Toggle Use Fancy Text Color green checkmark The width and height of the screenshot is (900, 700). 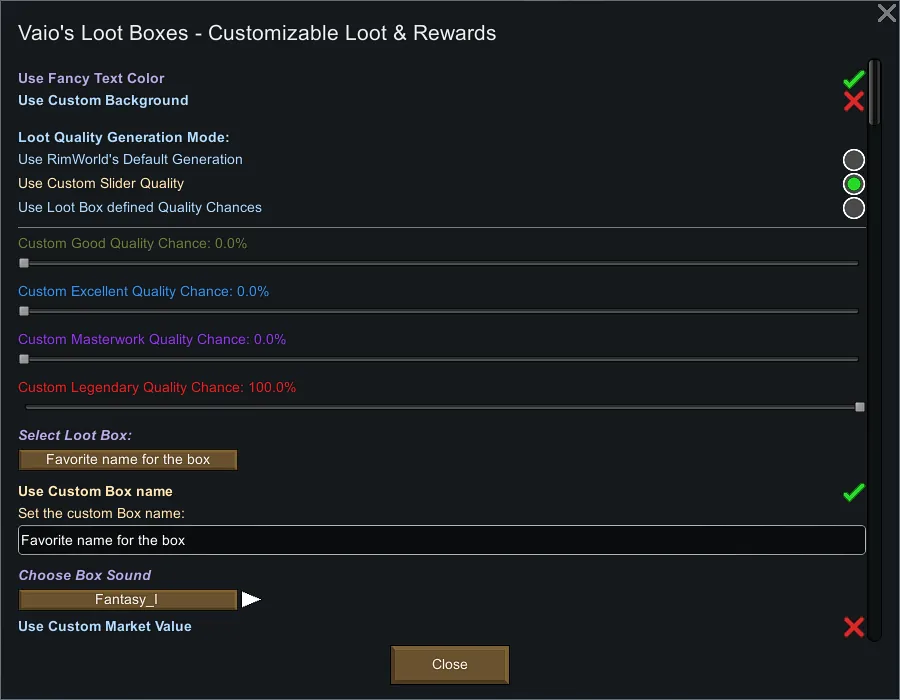(853, 79)
